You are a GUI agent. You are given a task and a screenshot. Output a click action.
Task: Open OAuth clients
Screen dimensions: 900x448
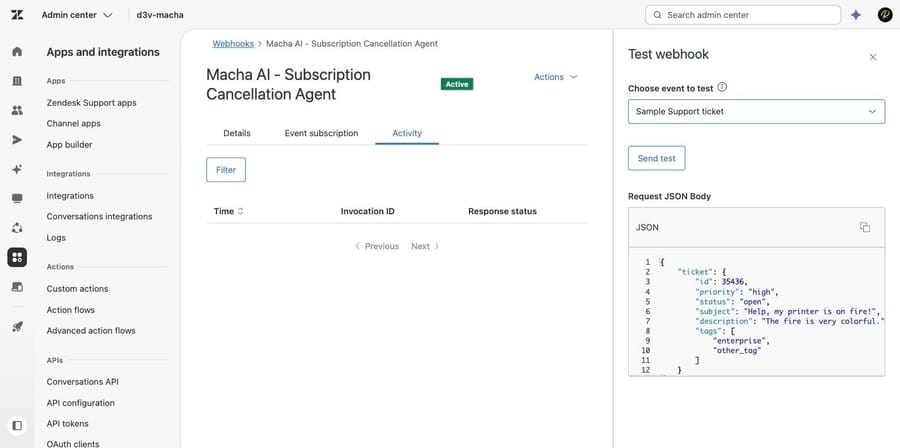73,444
